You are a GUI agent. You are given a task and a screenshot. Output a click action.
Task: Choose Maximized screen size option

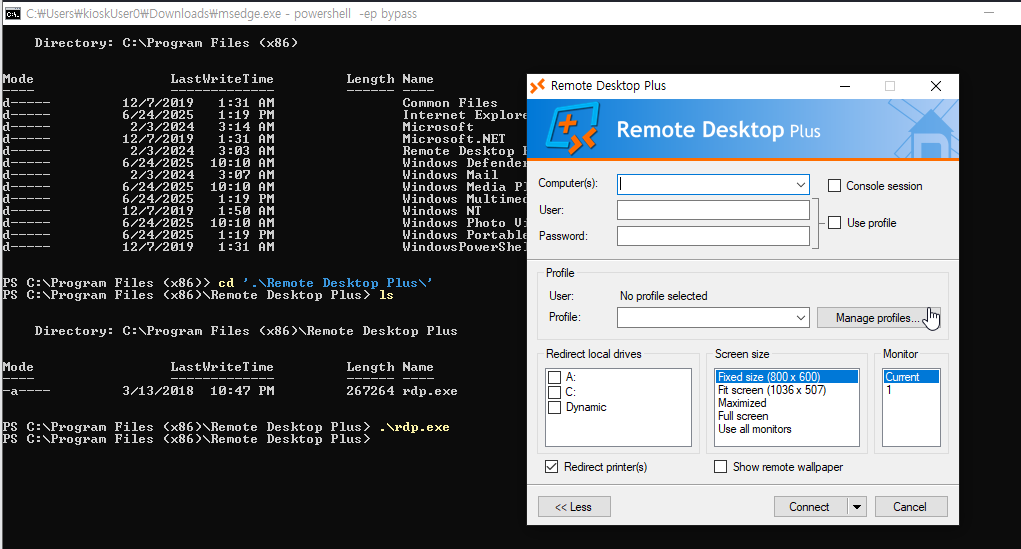(742, 403)
